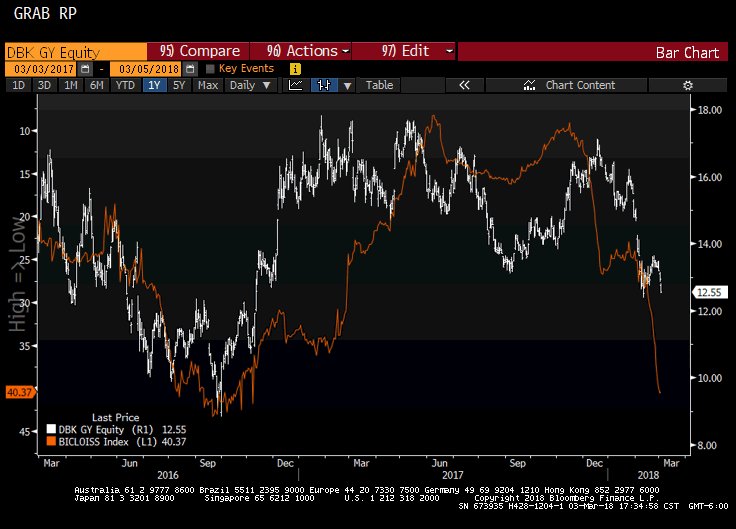Select the 1Y time range
The height and width of the screenshot is (529, 736).
tap(154, 85)
